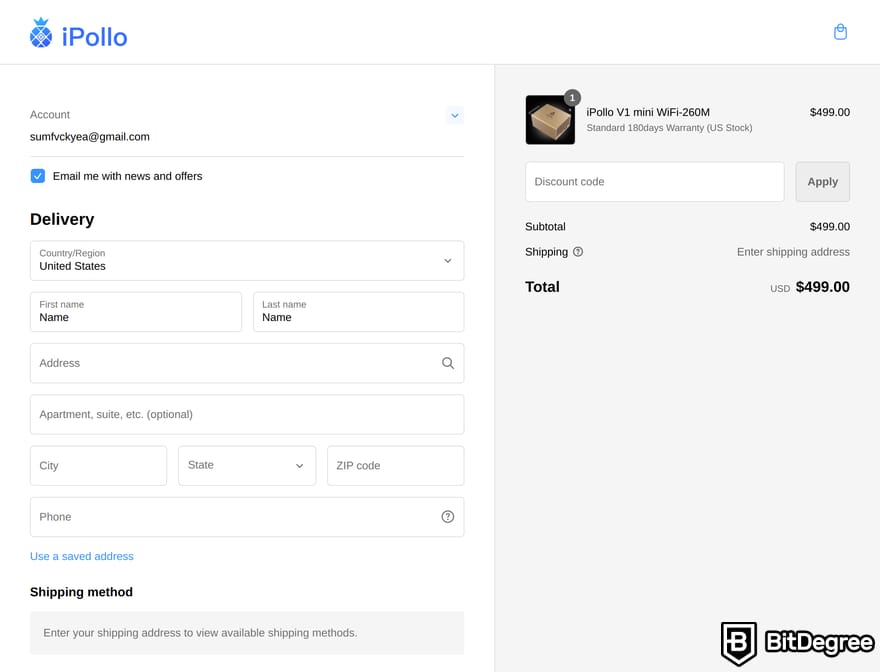The image size is (880, 672).
Task: Click the City input field
Action: click(98, 466)
